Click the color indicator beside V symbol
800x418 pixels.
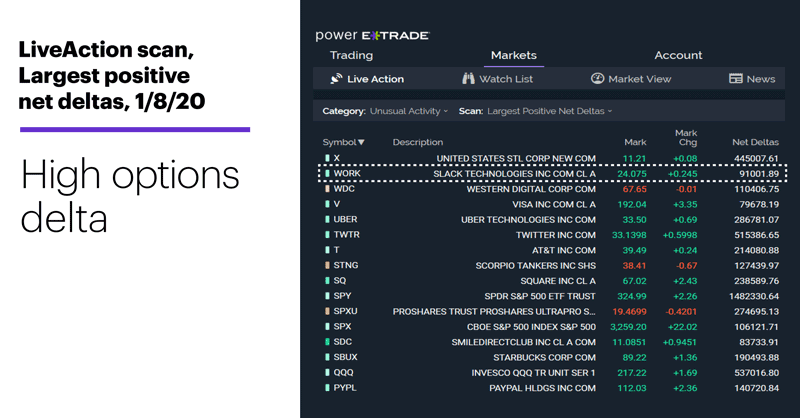[327, 204]
